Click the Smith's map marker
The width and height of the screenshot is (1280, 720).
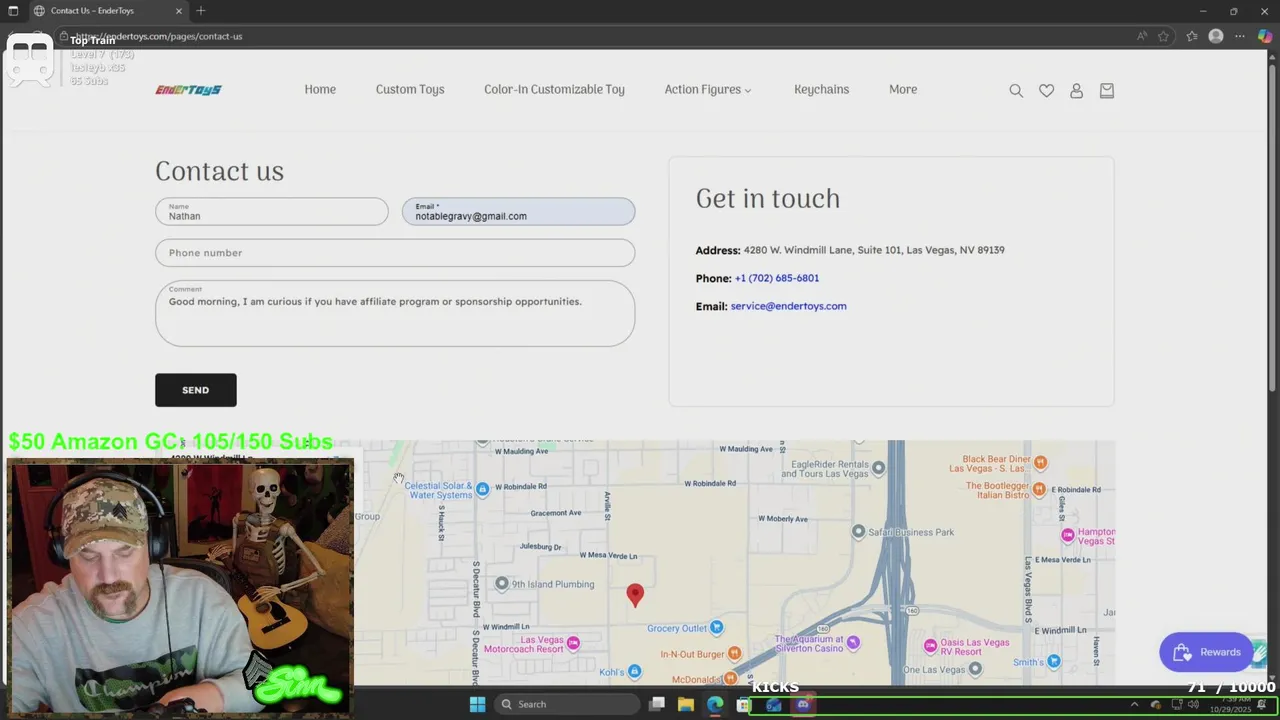[x=1054, y=662]
